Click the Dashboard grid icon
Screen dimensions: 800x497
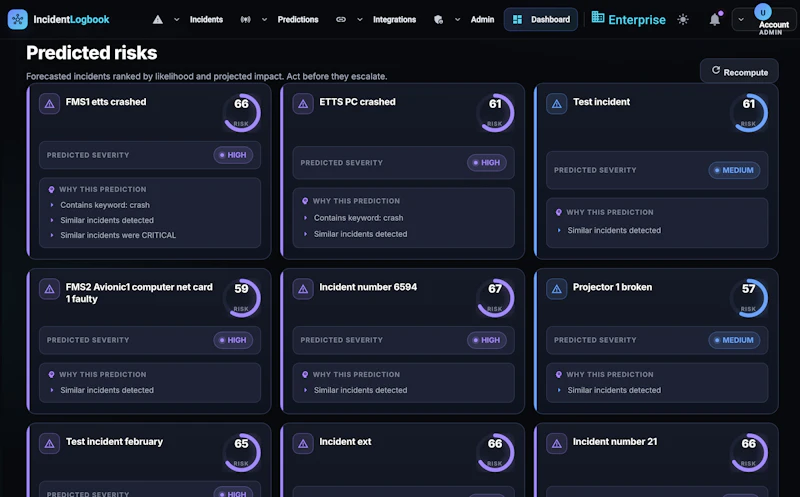tap(517, 19)
